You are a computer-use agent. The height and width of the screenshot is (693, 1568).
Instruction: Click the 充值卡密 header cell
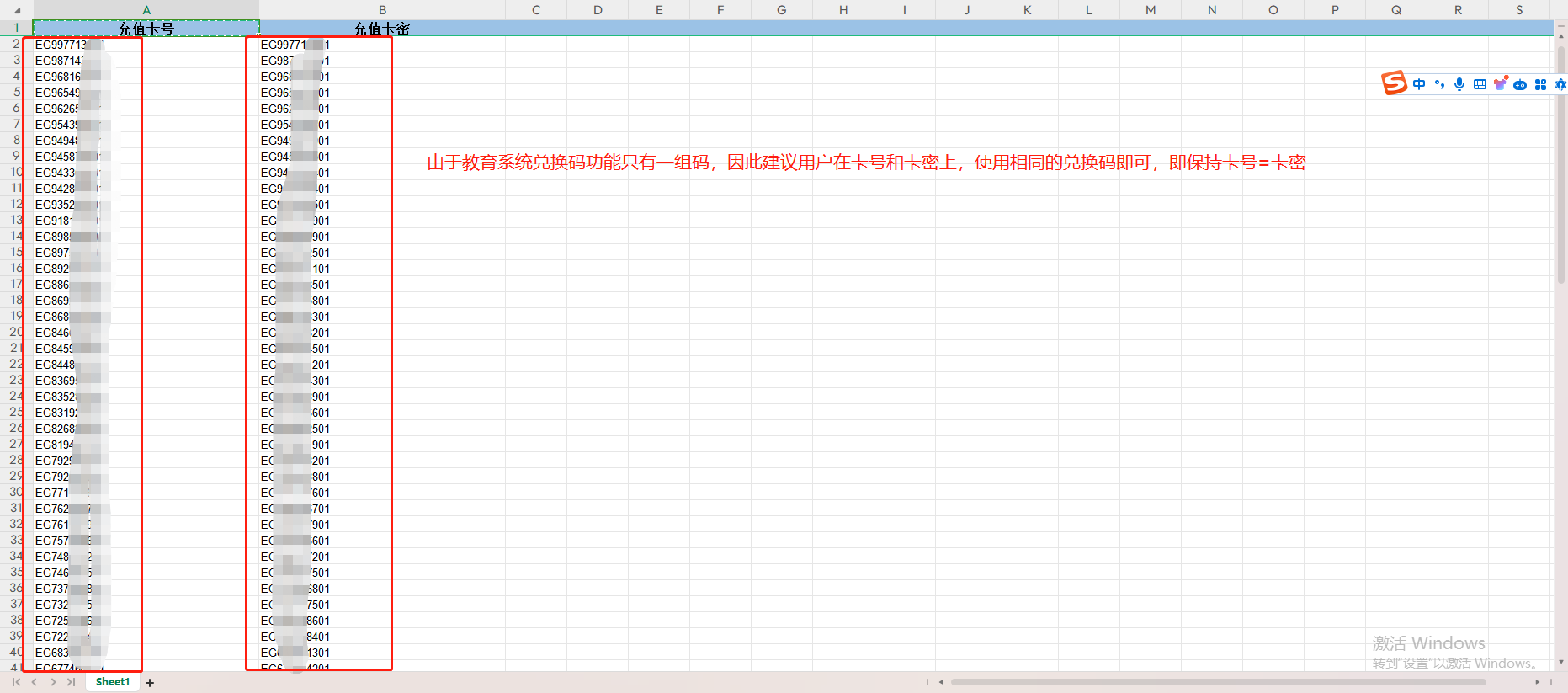[382, 29]
